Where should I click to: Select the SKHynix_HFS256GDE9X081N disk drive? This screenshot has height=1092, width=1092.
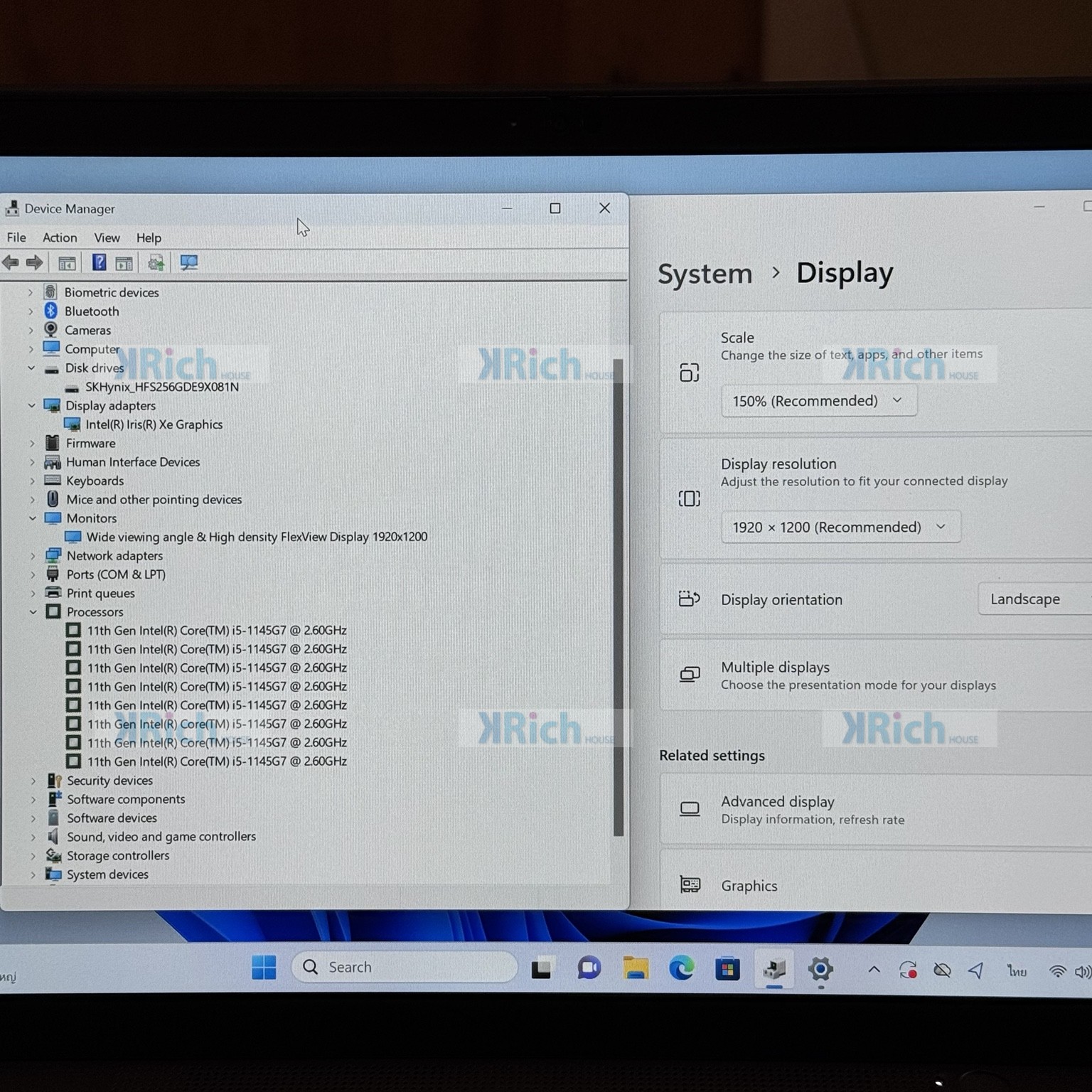[162, 387]
